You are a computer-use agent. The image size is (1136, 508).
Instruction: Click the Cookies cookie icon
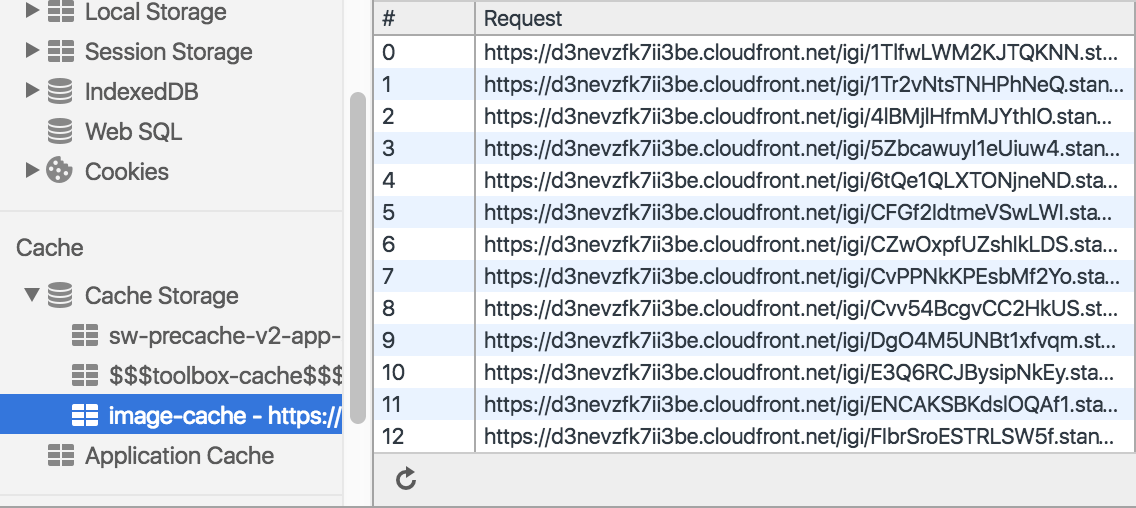[61, 172]
